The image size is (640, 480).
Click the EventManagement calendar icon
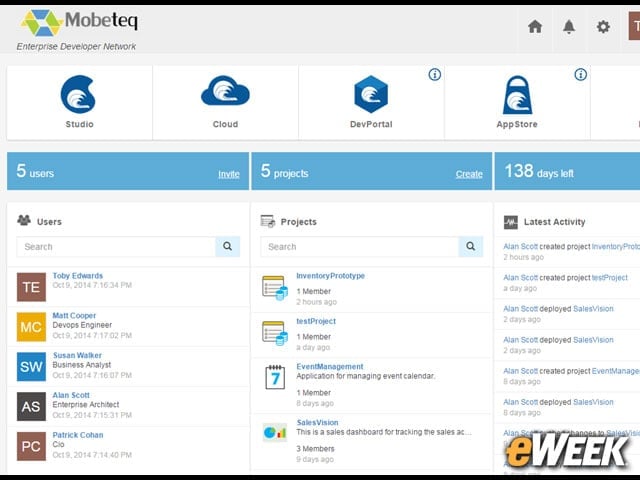coord(275,377)
